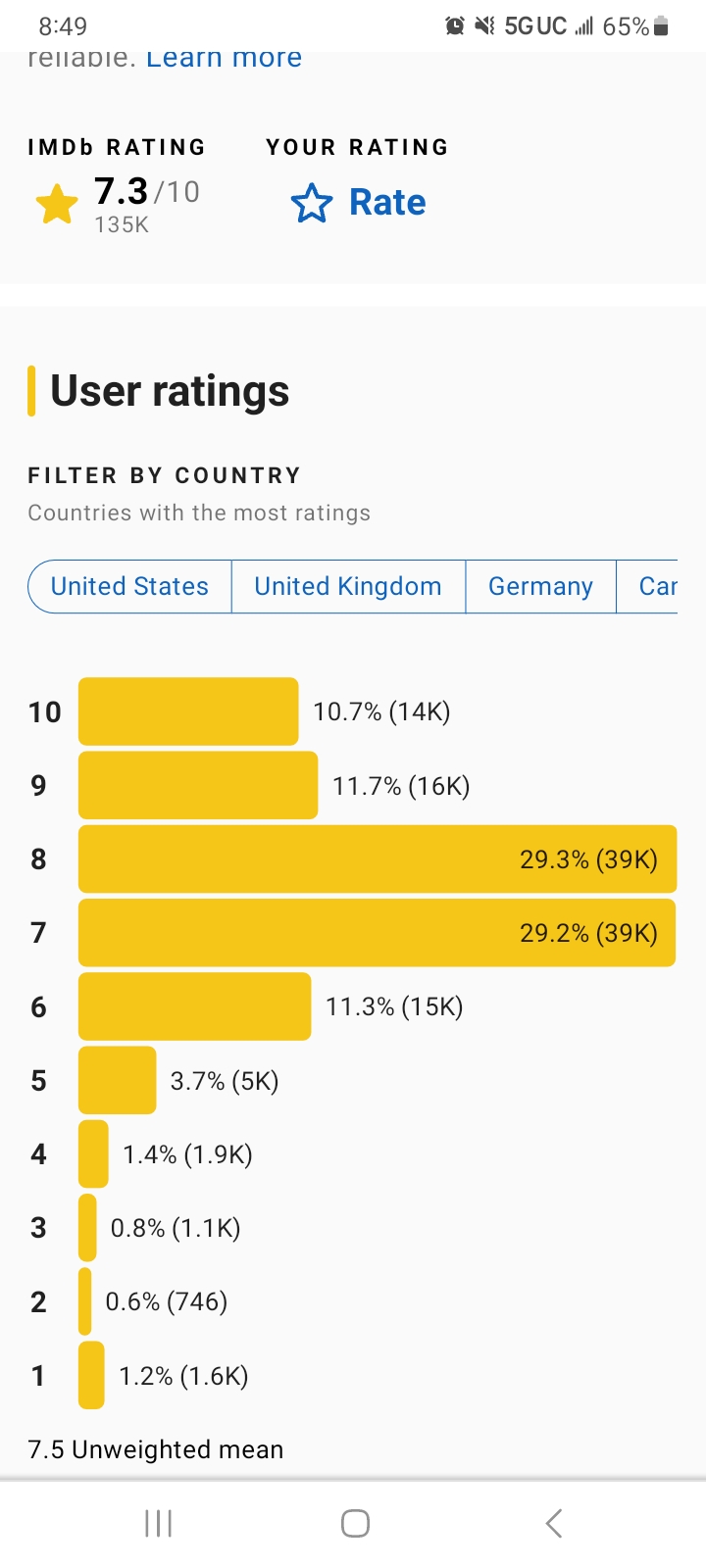Tap the 7.5 Unweighted mean text
The height and width of the screenshot is (1568, 706).
(x=156, y=1449)
